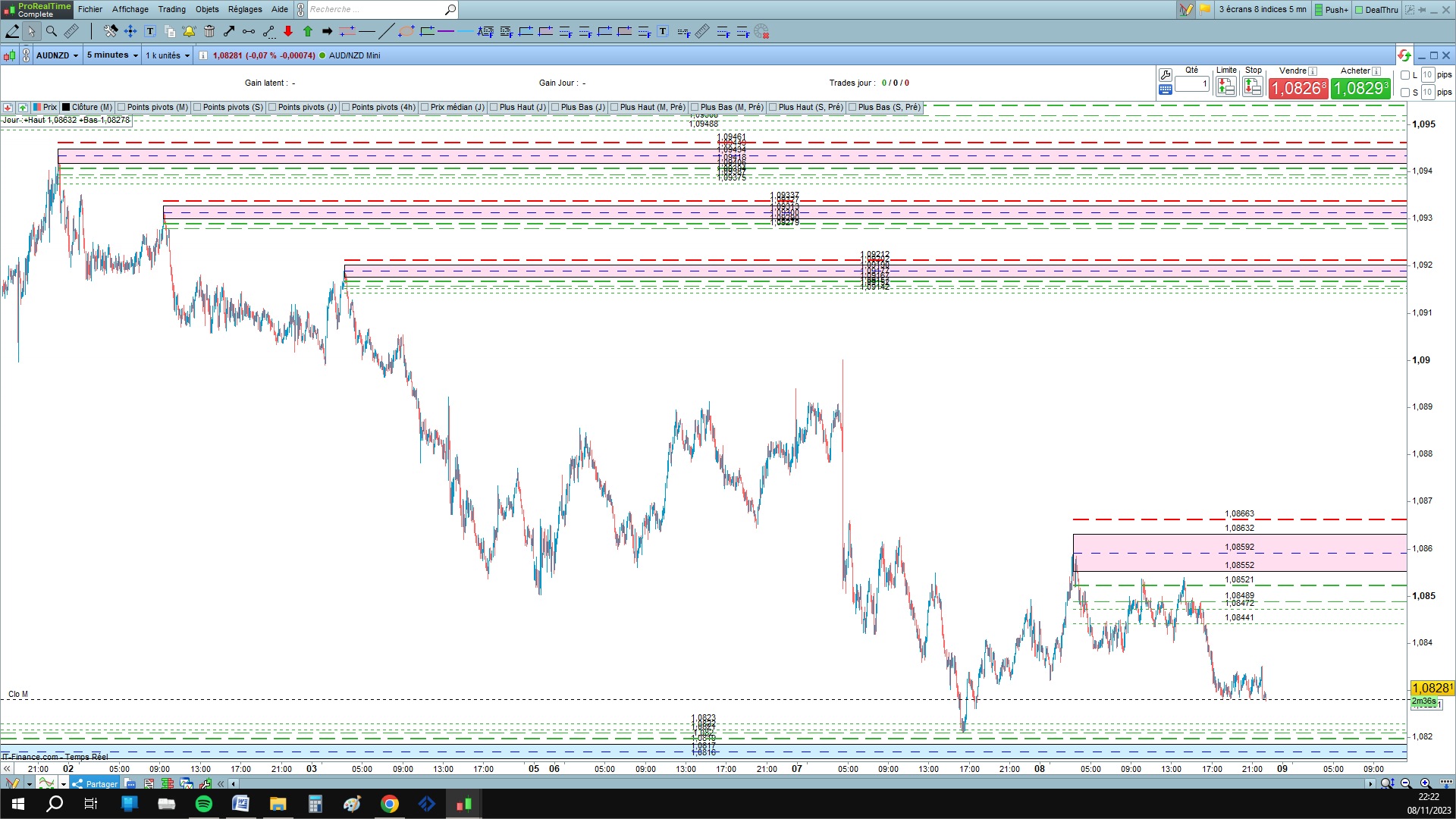Screen dimensions: 1456x819
Task: Toggle the Plus Haut (J) checkbox
Action: (x=494, y=107)
